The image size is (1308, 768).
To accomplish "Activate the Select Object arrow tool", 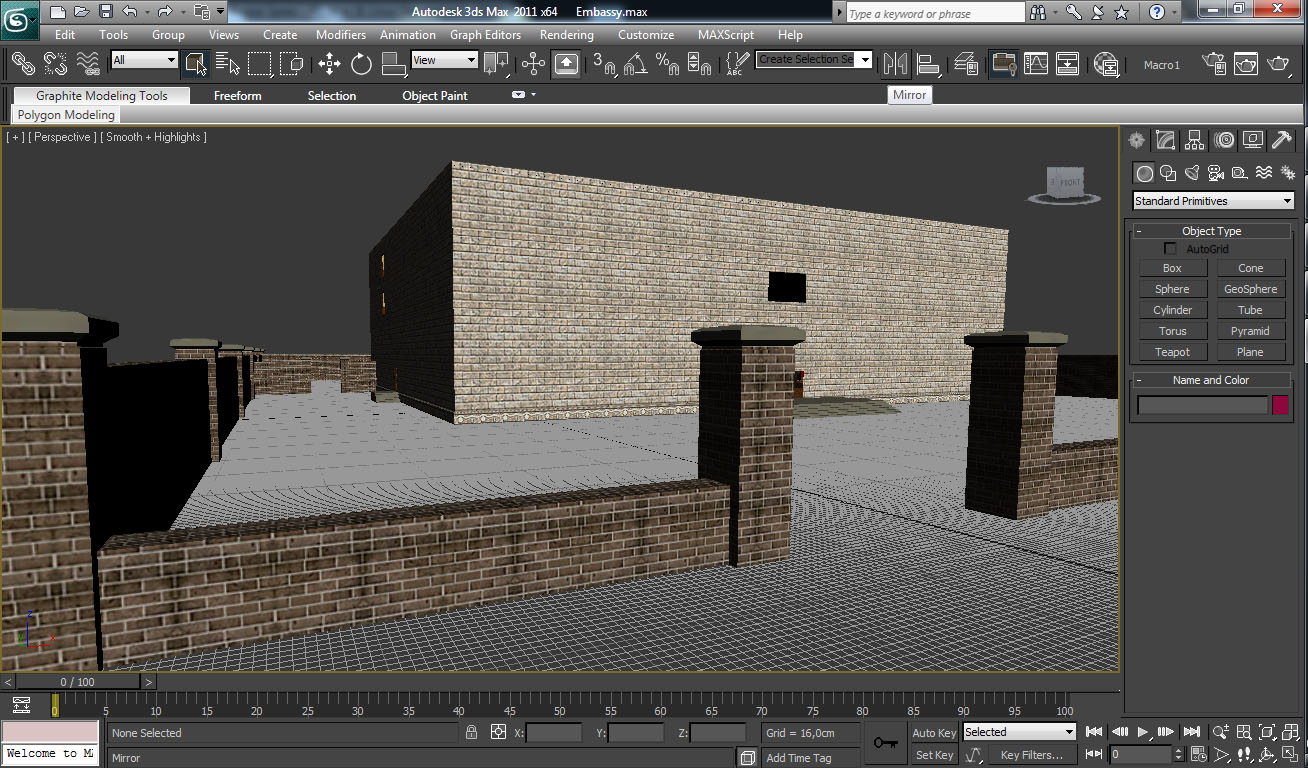I will click(195, 64).
